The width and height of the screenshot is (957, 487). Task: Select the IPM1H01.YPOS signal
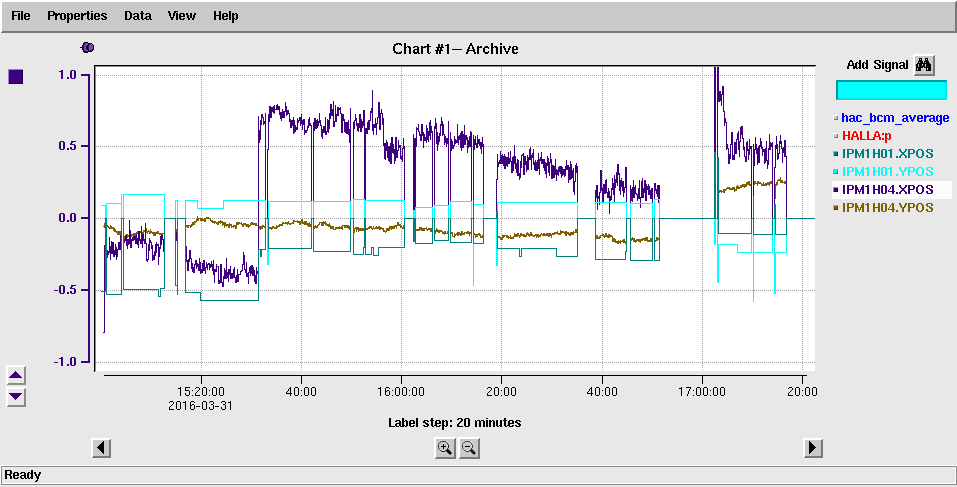887,171
